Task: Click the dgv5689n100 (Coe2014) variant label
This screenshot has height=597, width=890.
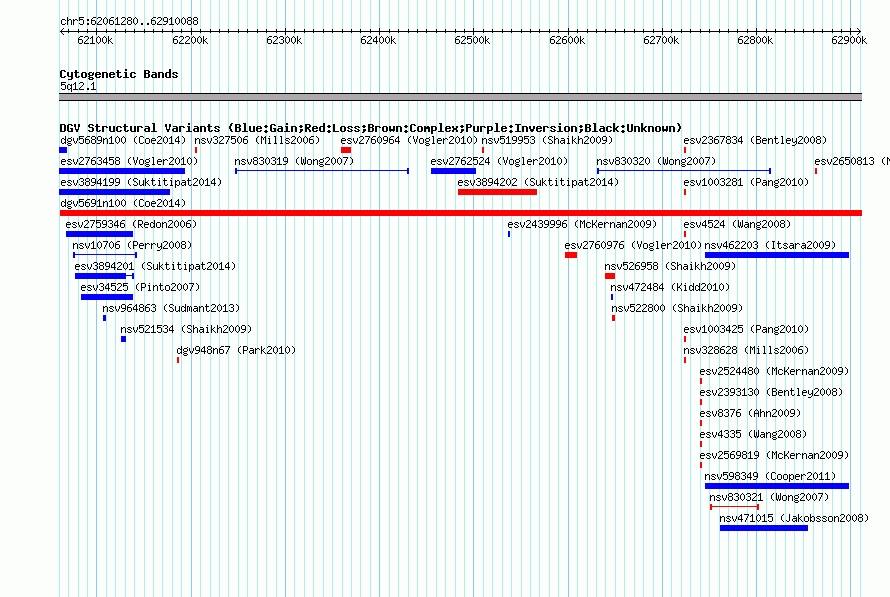Action: click(123, 140)
